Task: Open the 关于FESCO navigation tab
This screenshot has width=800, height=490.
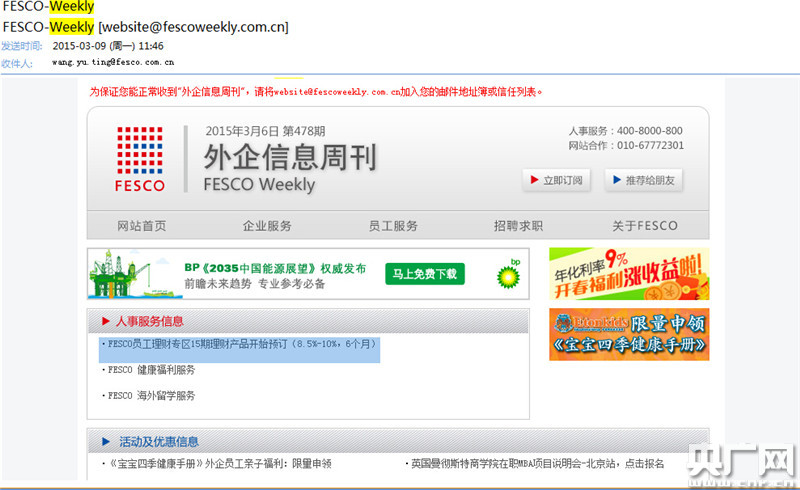Action: click(644, 226)
